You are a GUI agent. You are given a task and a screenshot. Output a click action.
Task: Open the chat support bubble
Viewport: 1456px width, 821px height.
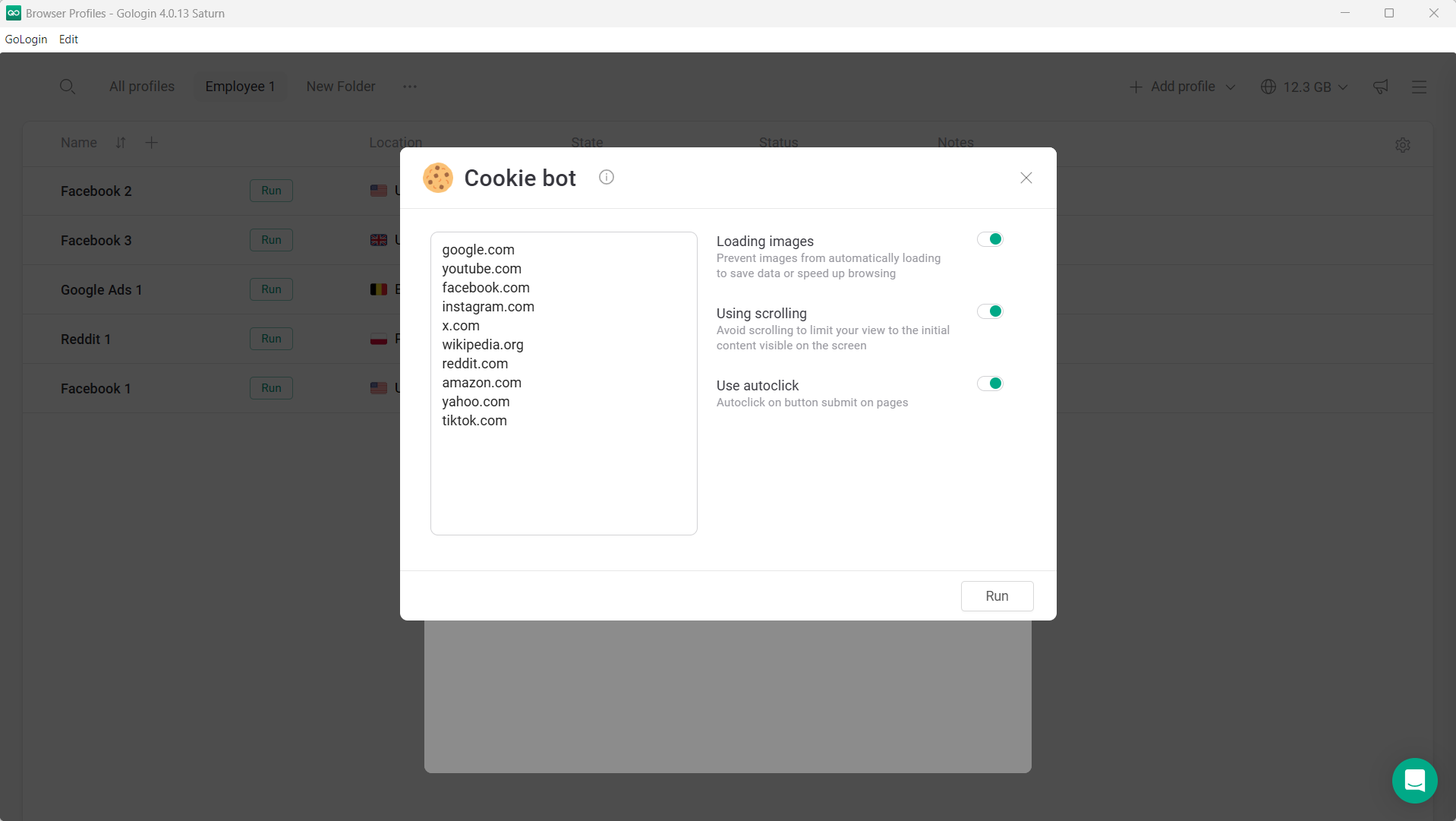(x=1415, y=780)
